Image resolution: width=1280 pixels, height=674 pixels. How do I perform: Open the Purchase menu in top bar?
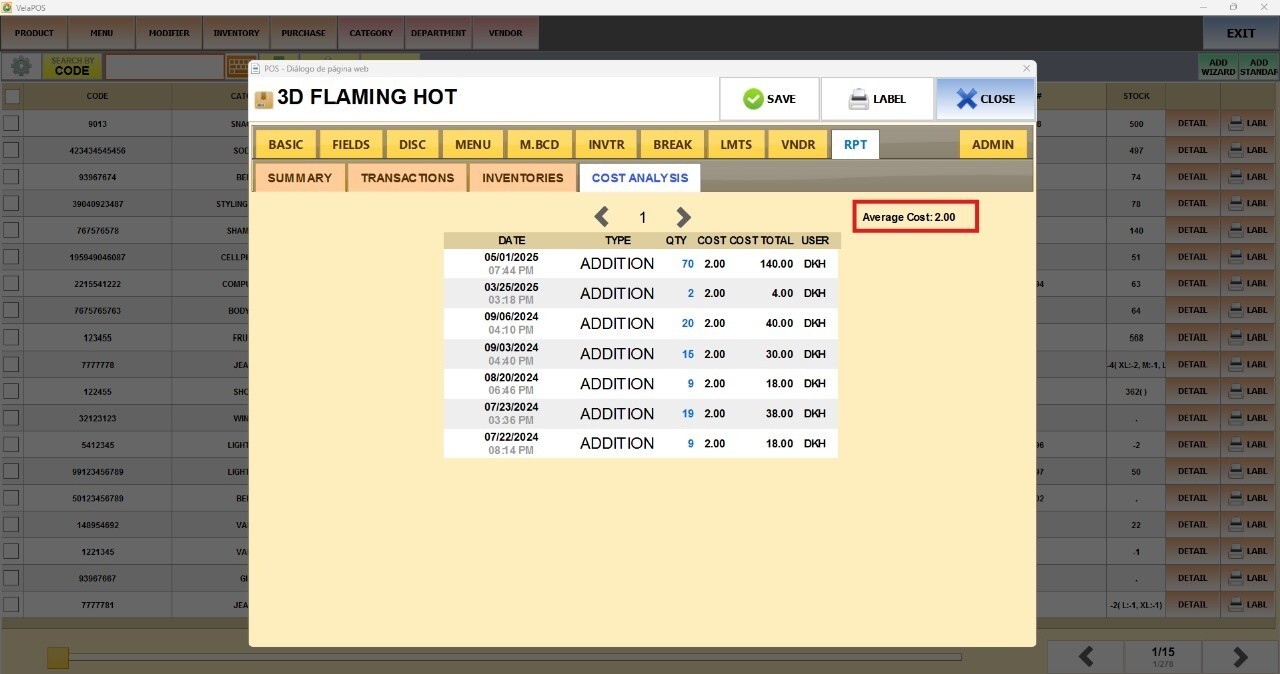pyautogui.click(x=303, y=33)
